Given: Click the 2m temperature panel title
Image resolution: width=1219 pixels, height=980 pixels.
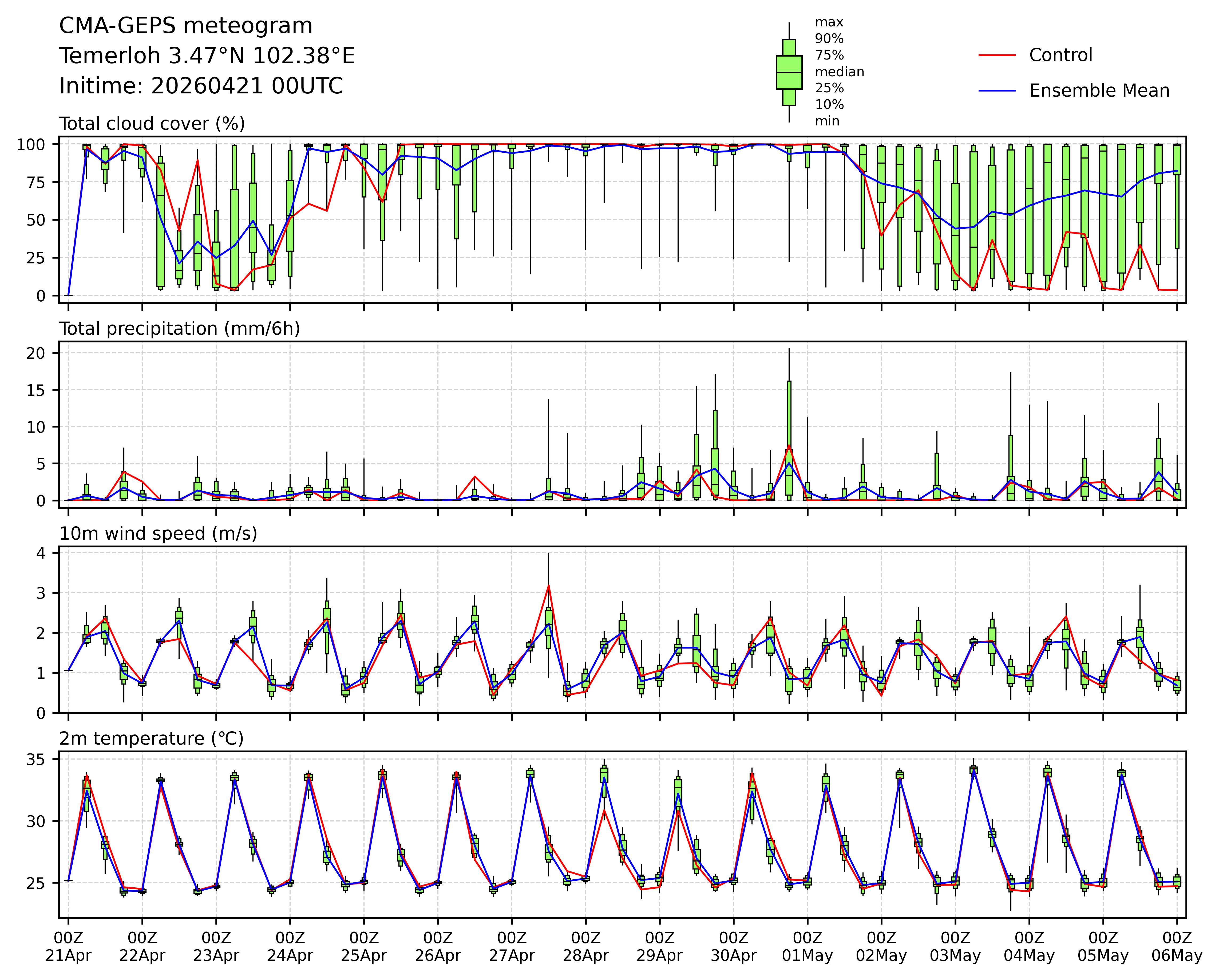Looking at the screenshot, I should [152, 738].
